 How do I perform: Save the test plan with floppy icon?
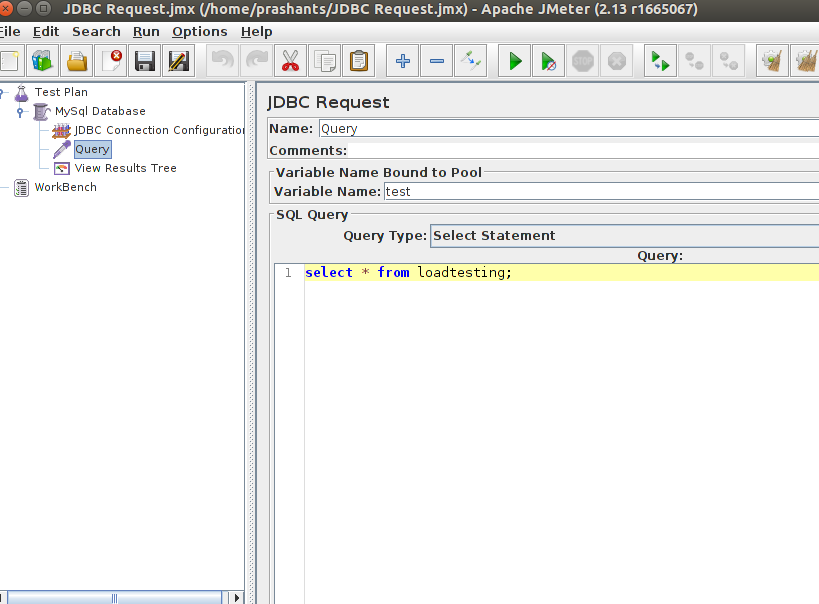coord(145,61)
